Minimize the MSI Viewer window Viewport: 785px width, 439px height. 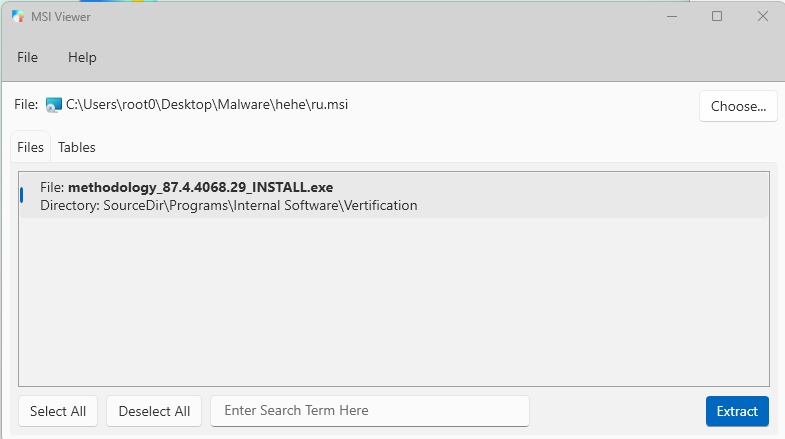click(x=672, y=17)
